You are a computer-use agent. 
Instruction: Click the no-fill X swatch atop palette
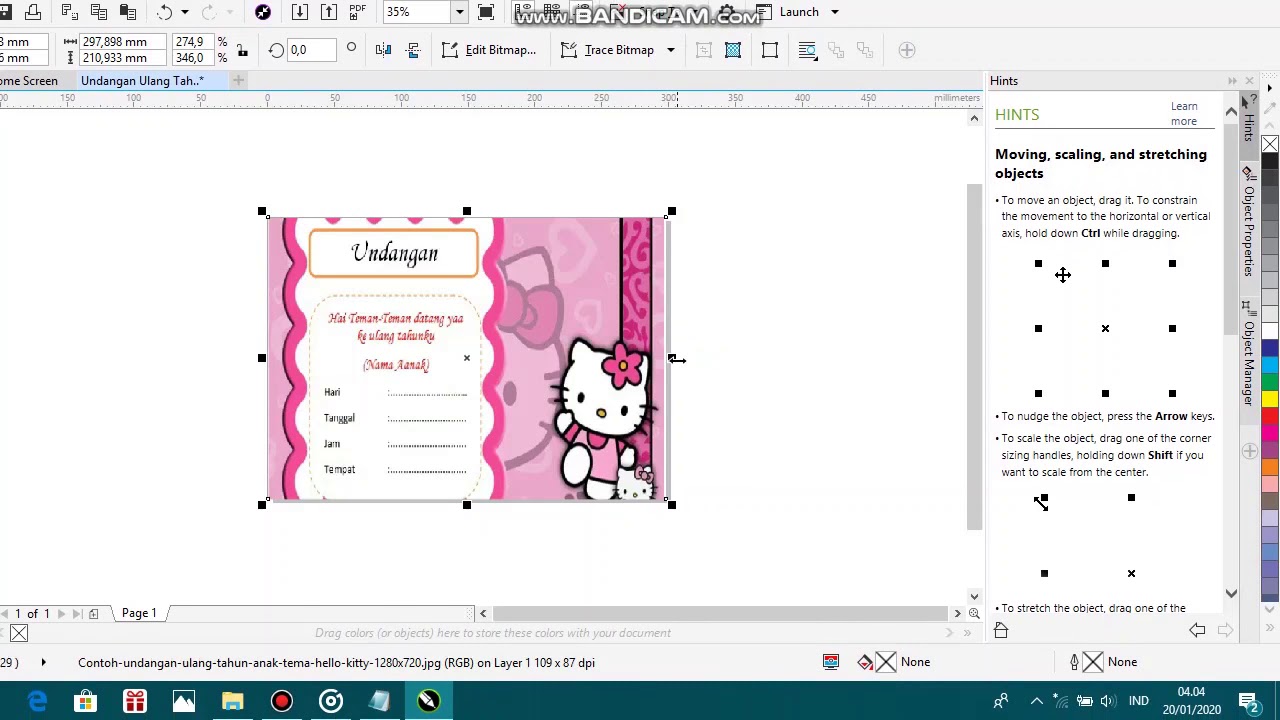pos(1270,144)
